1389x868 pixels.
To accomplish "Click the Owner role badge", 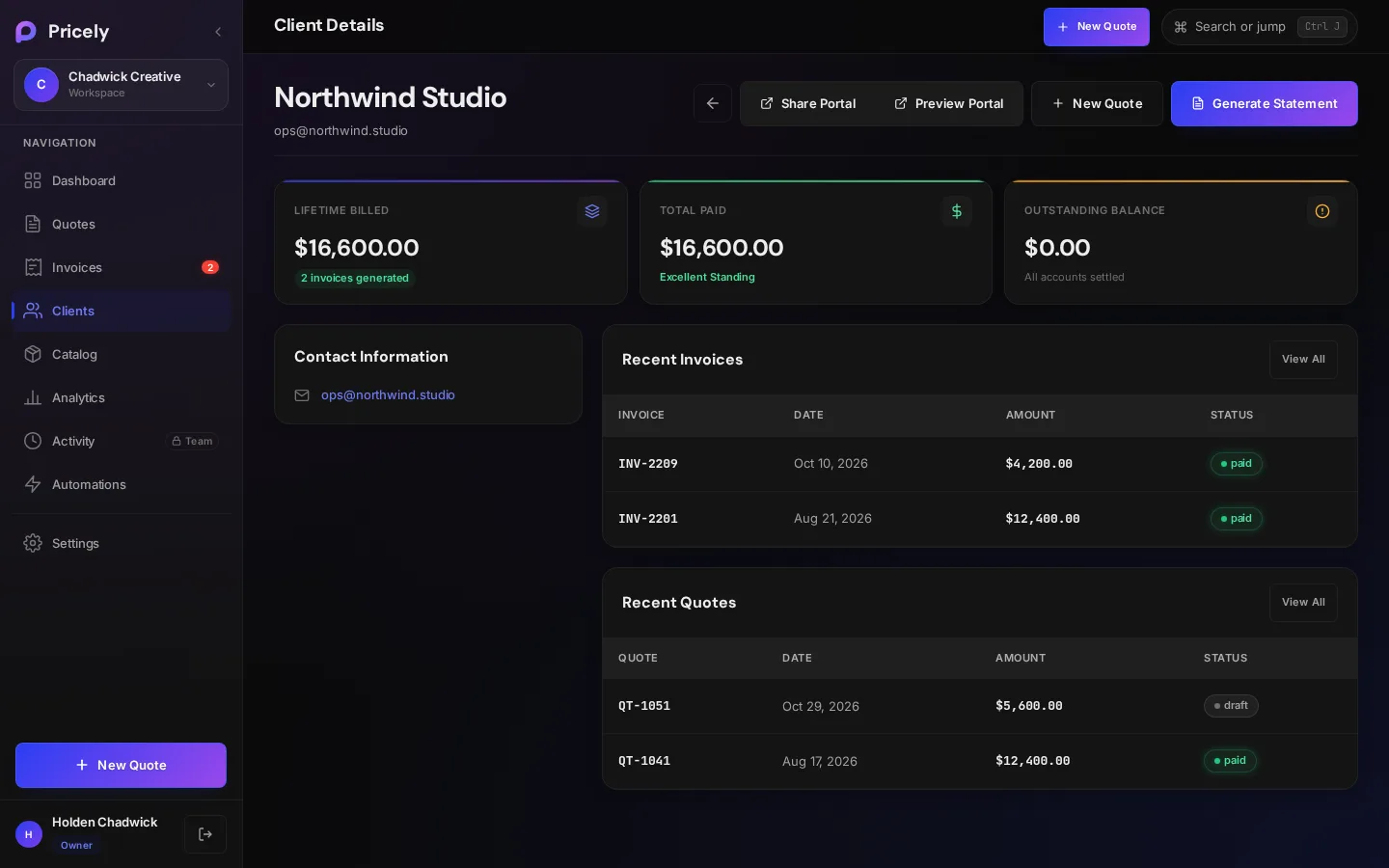I will [x=76, y=846].
